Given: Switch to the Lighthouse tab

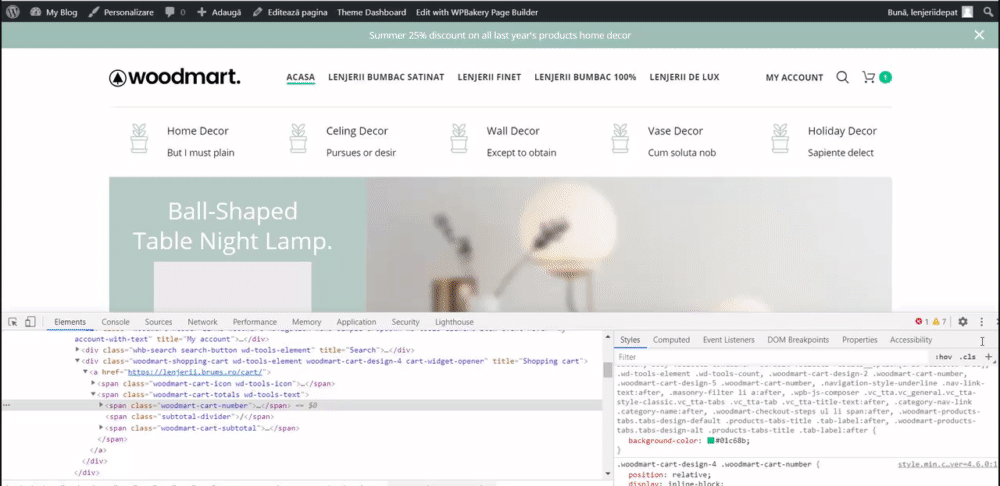Looking at the screenshot, I should pyautogui.click(x=454, y=322).
